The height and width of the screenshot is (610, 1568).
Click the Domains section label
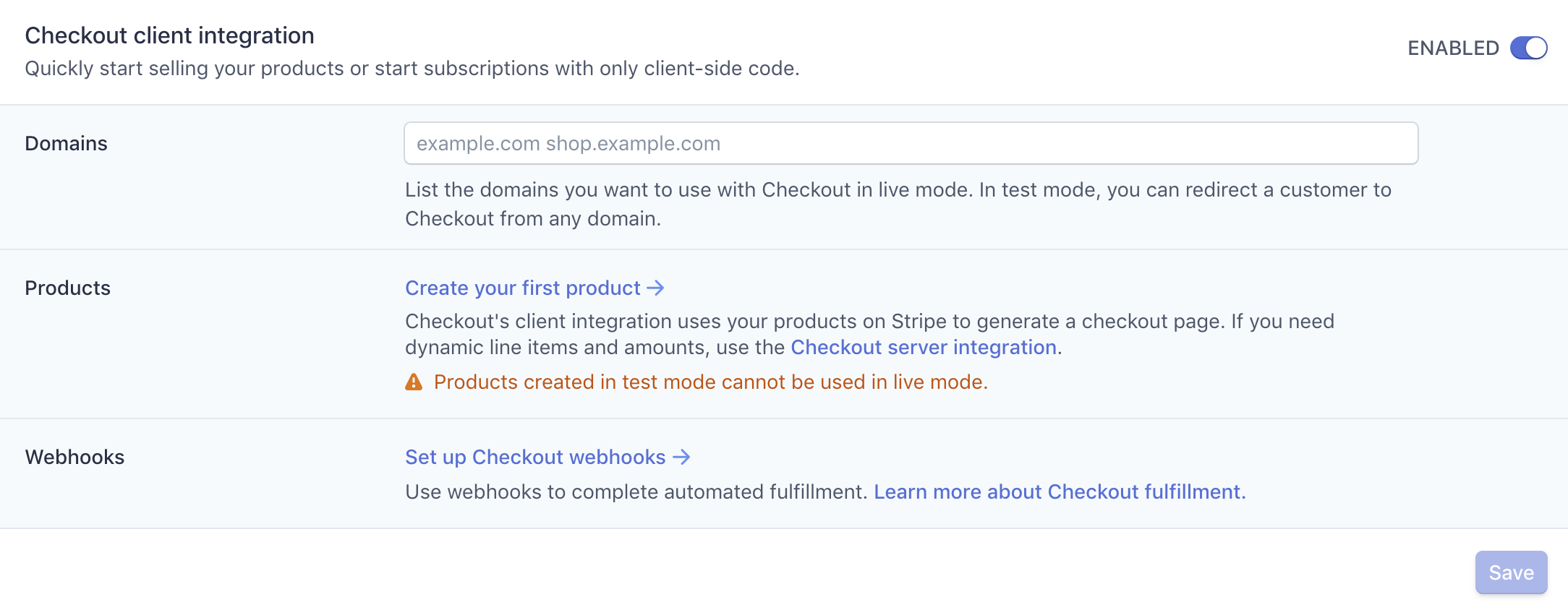click(x=66, y=143)
